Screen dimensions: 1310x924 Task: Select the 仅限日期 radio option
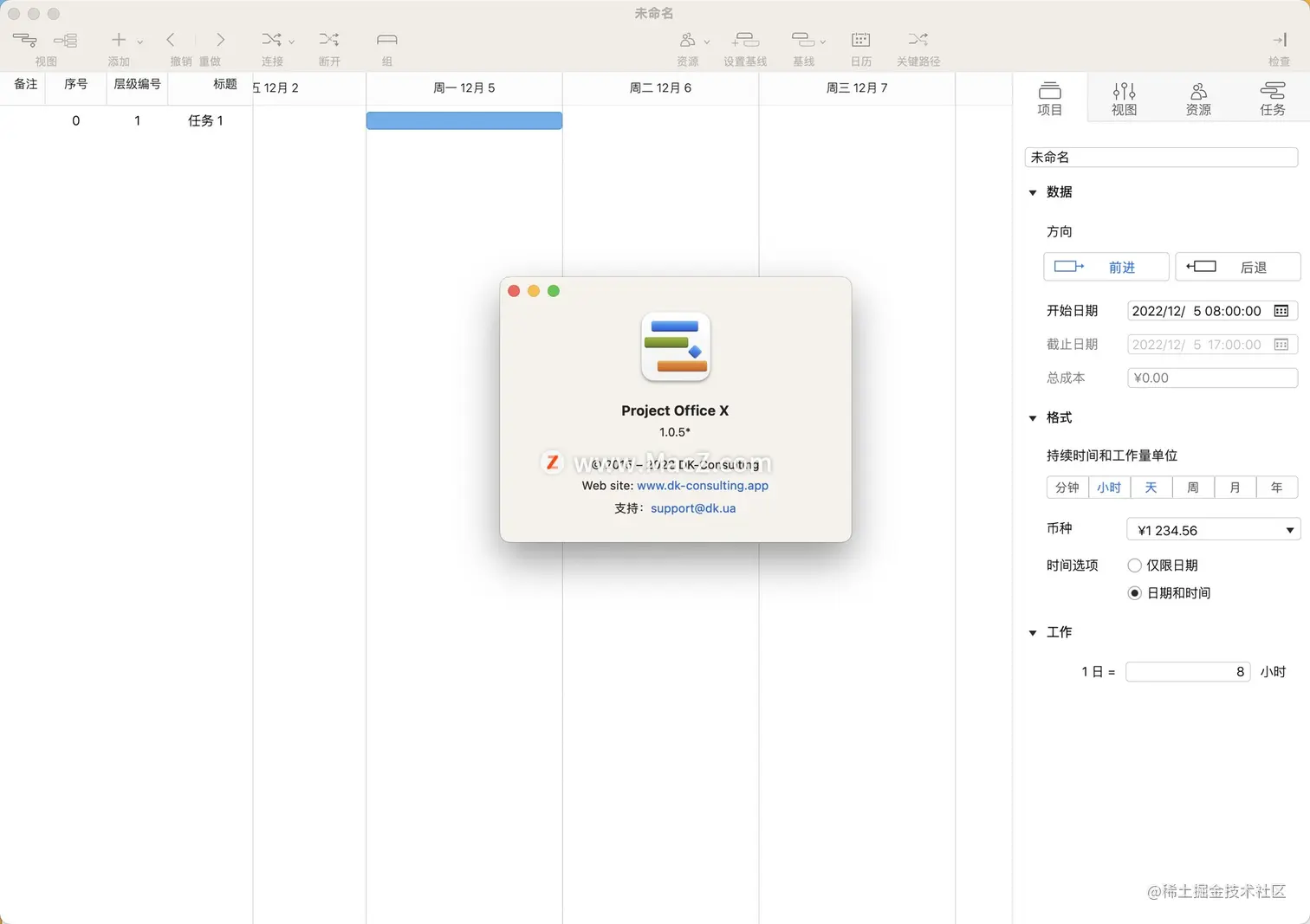[1134, 565]
